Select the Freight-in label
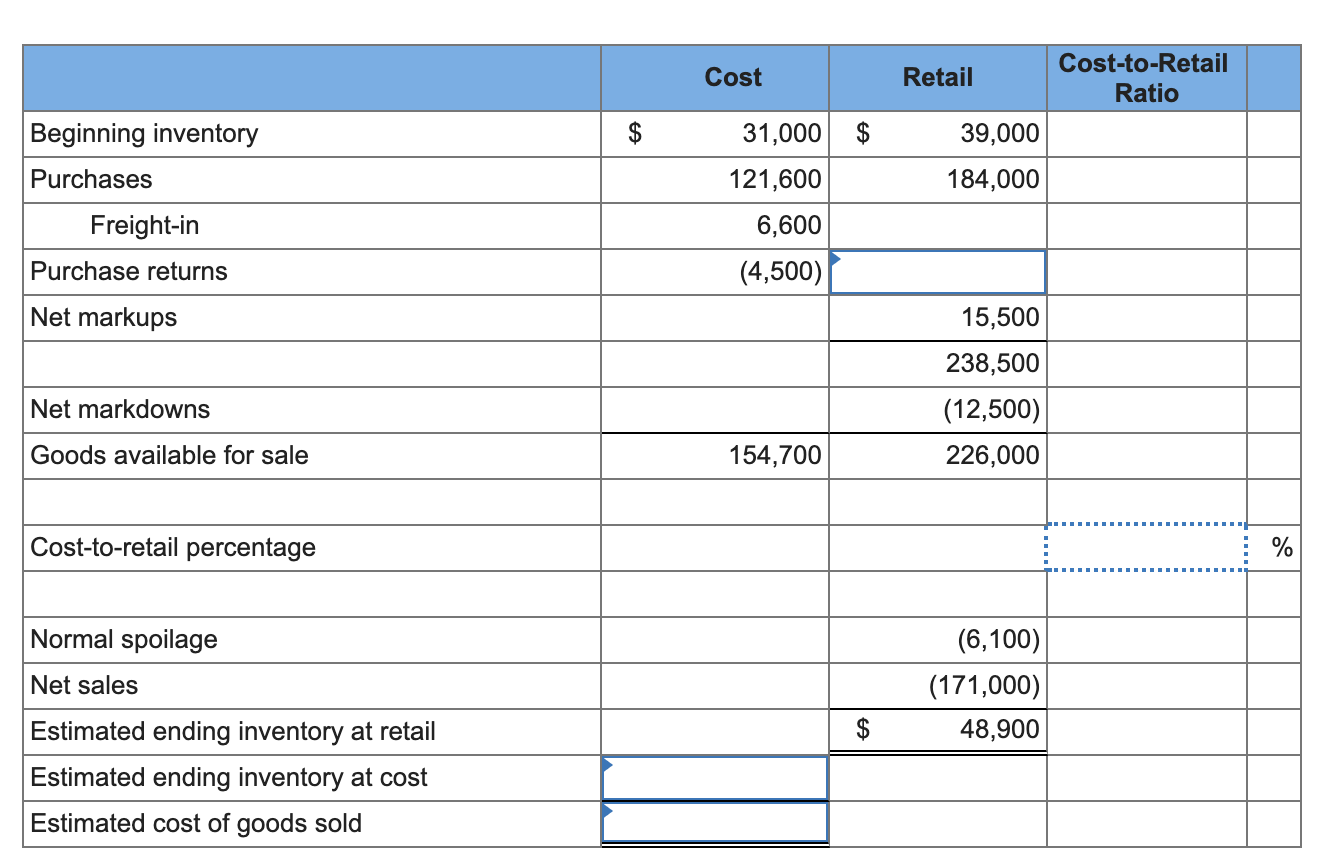Viewport: 1332px width, 866px height. tap(145, 226)
